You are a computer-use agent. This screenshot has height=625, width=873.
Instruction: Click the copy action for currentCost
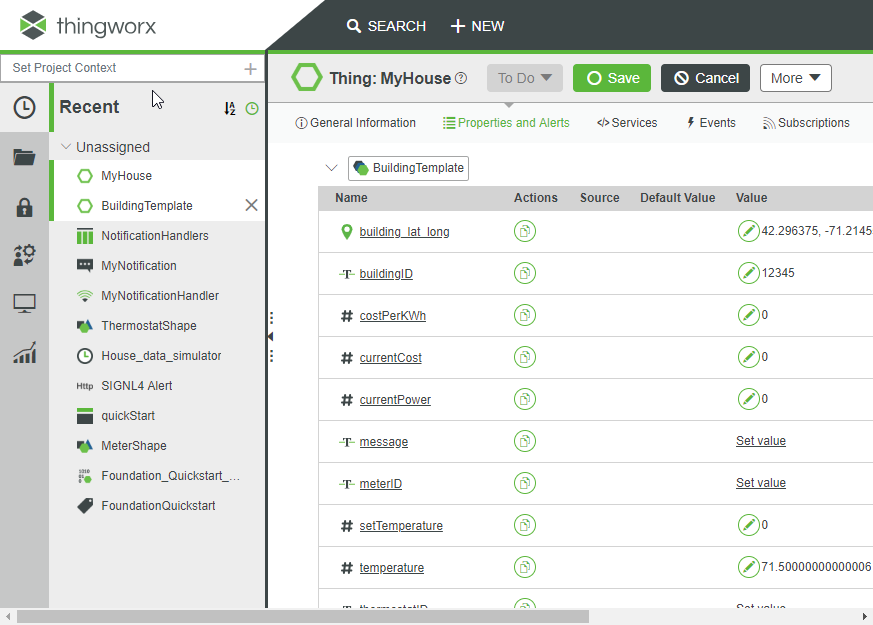coord(524,357)
